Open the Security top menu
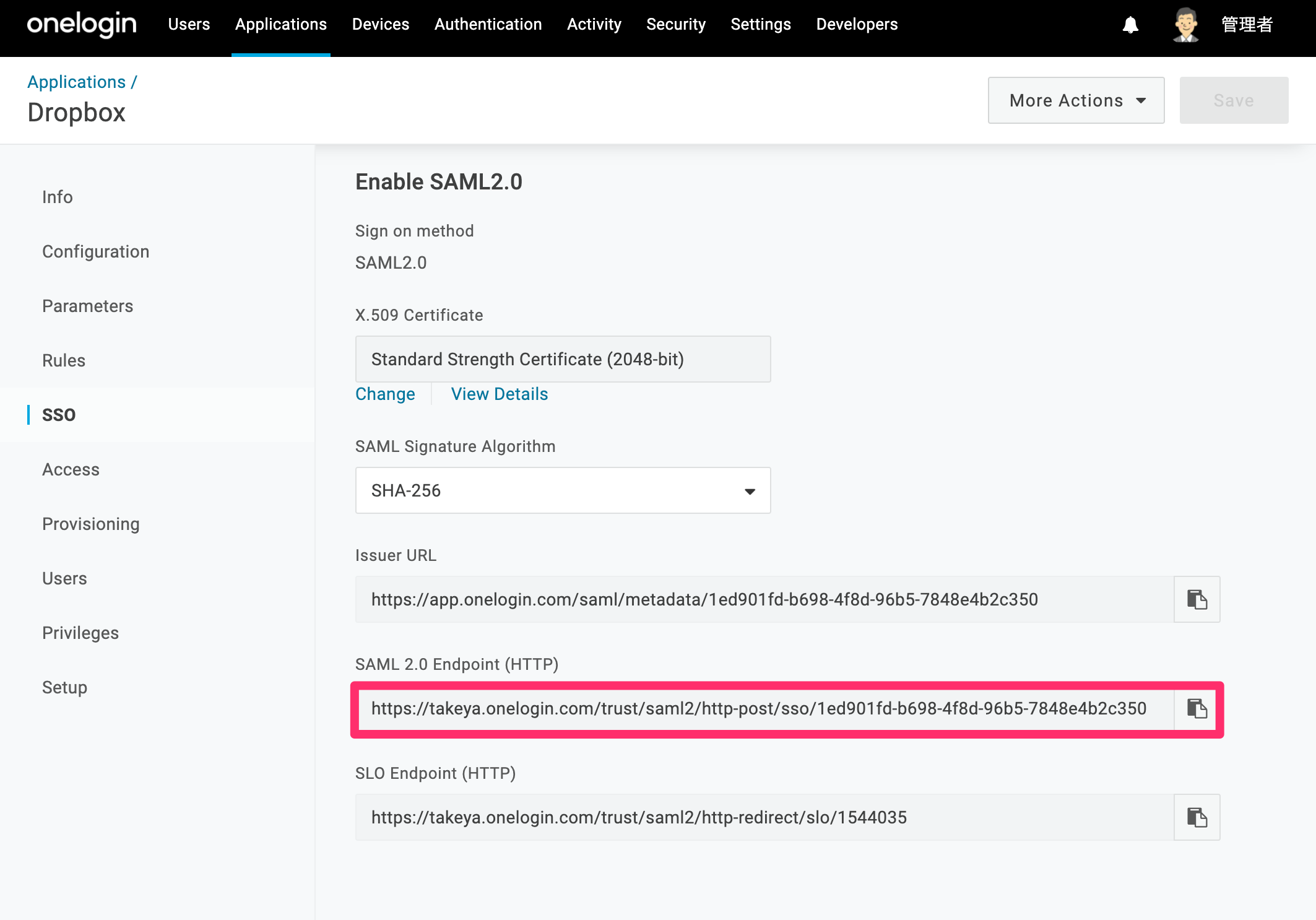This screenshot has height=920, width=1316. (676, 25)
